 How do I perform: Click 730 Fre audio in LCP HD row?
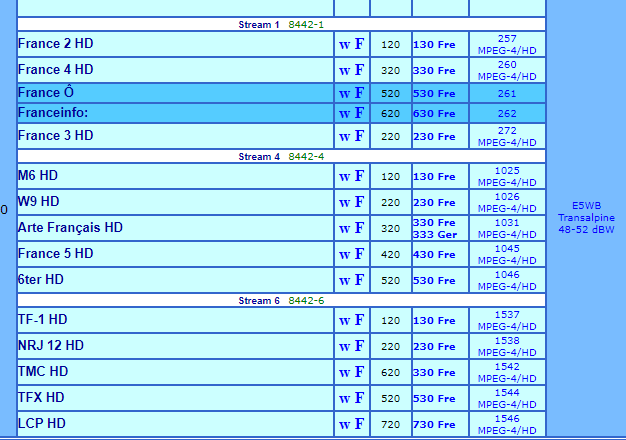point(434,424)
